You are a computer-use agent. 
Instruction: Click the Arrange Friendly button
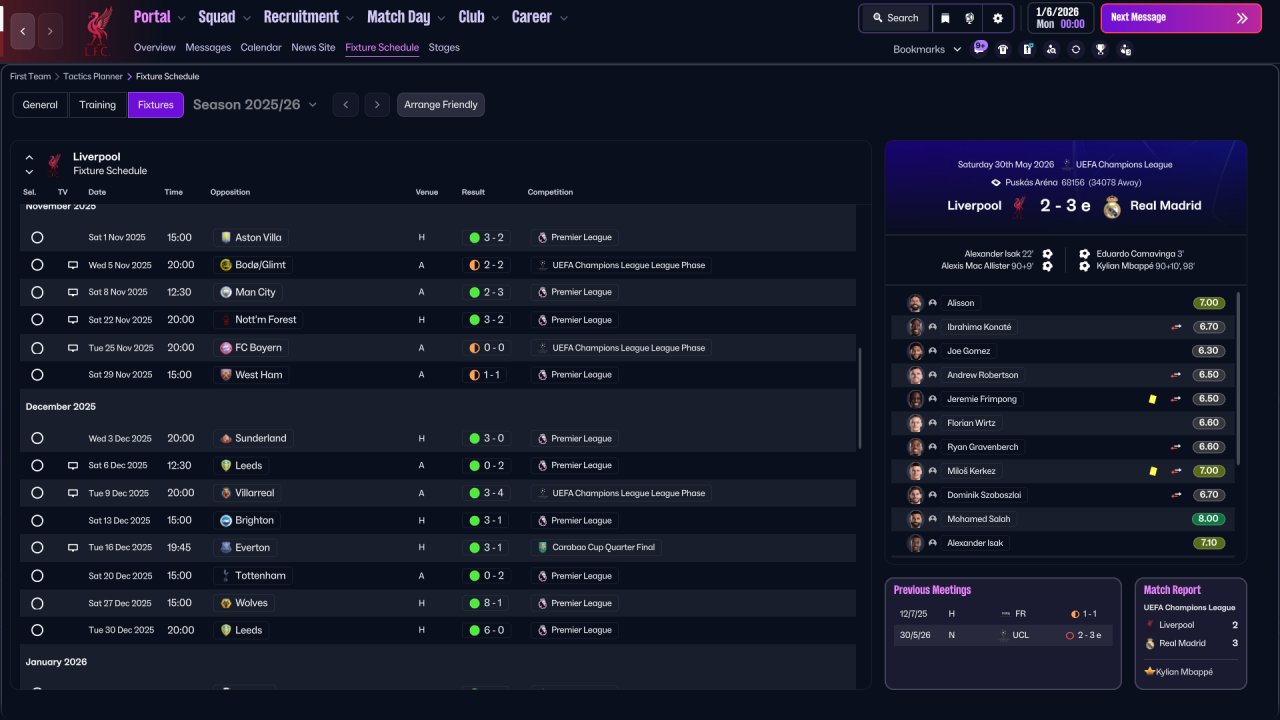(441, 105)
